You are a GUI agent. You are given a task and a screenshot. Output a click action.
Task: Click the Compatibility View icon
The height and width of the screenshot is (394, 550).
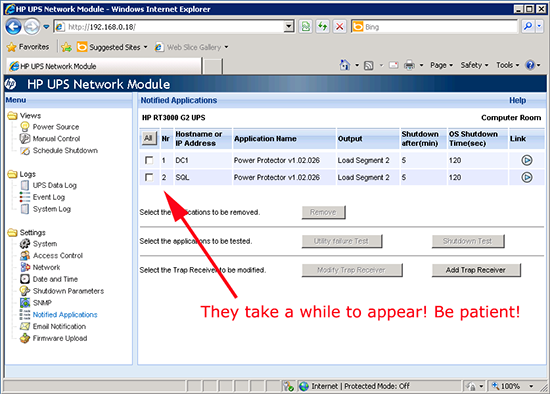coord(306,27)
